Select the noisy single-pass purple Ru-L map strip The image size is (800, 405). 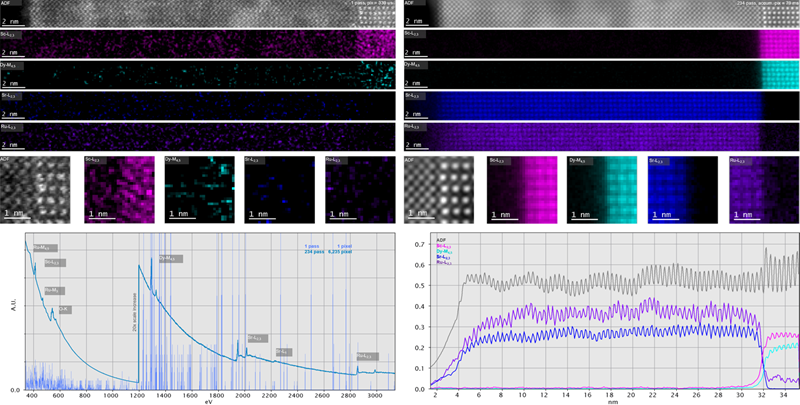click(197, 137)
